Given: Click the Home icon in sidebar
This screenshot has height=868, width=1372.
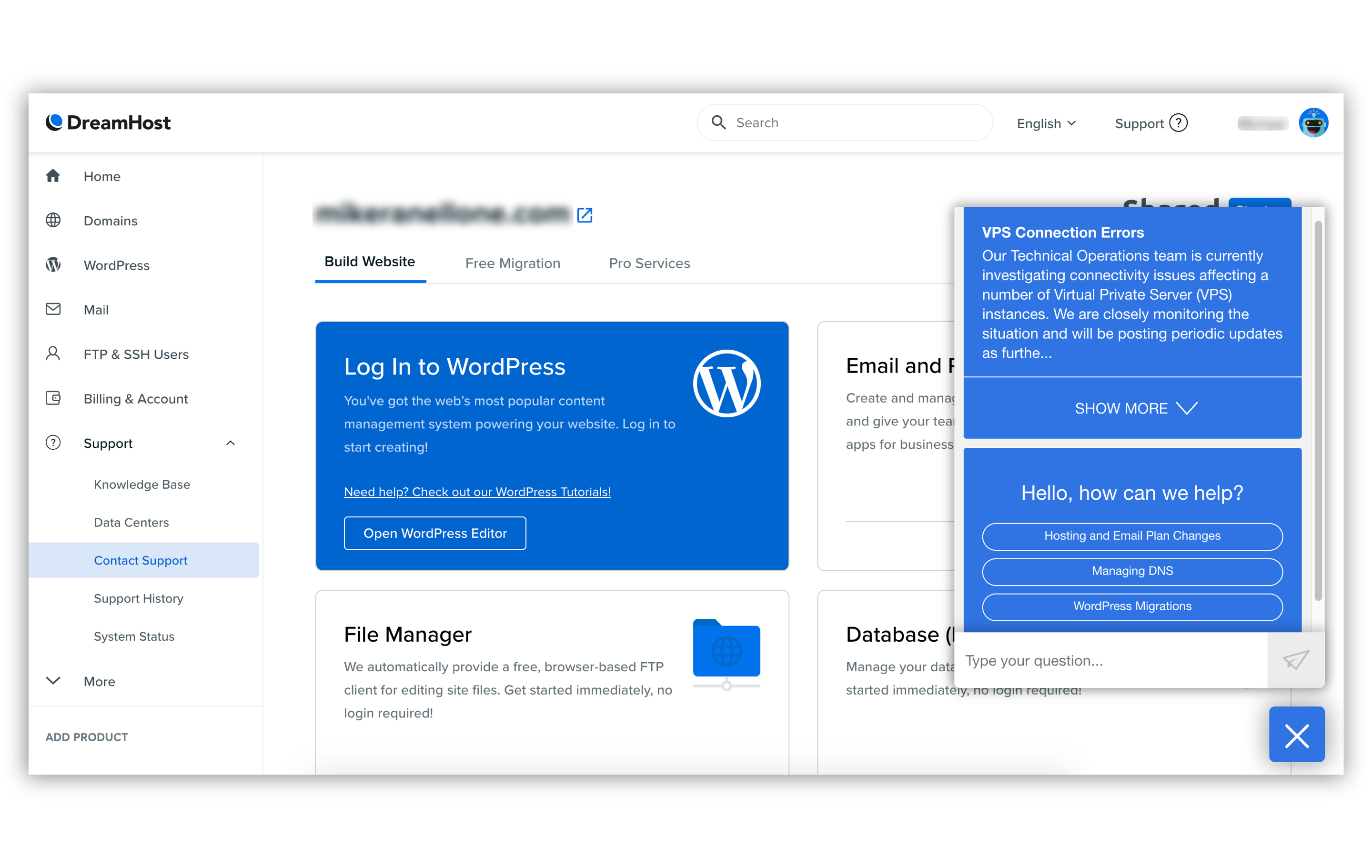Looking at the screenshot, I should 54,175.
